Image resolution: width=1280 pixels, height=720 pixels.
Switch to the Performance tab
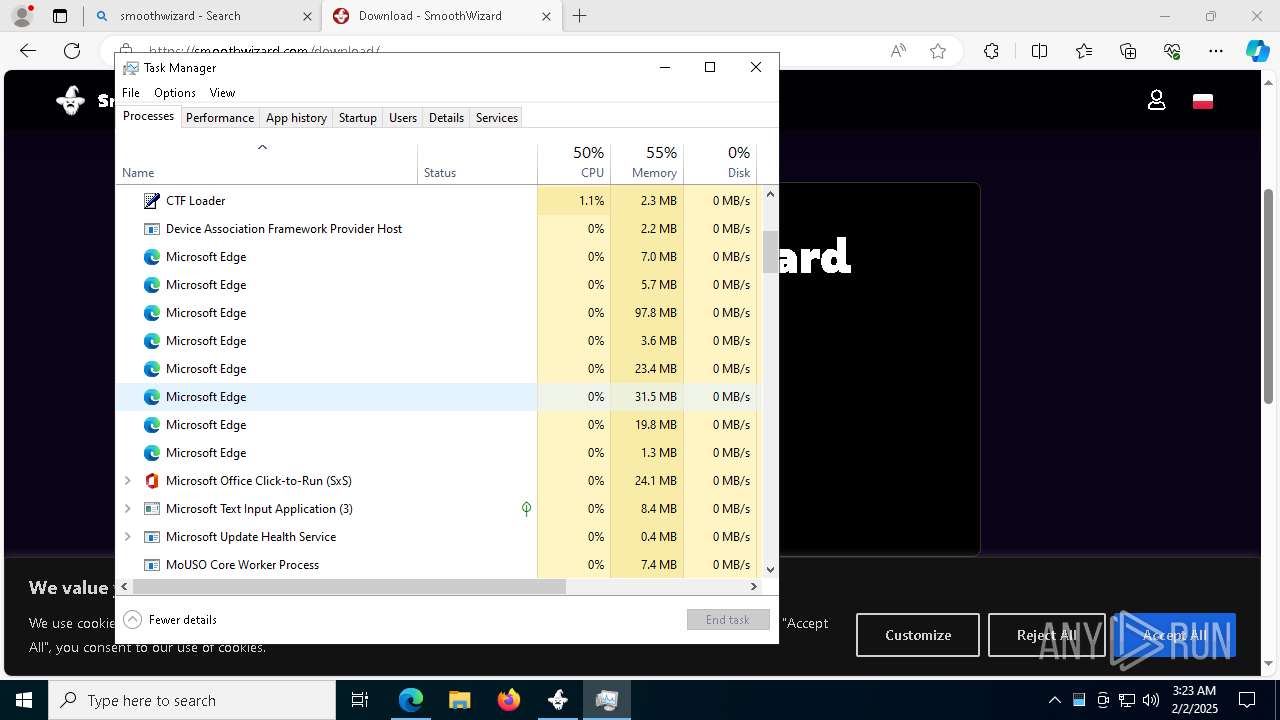220,118
